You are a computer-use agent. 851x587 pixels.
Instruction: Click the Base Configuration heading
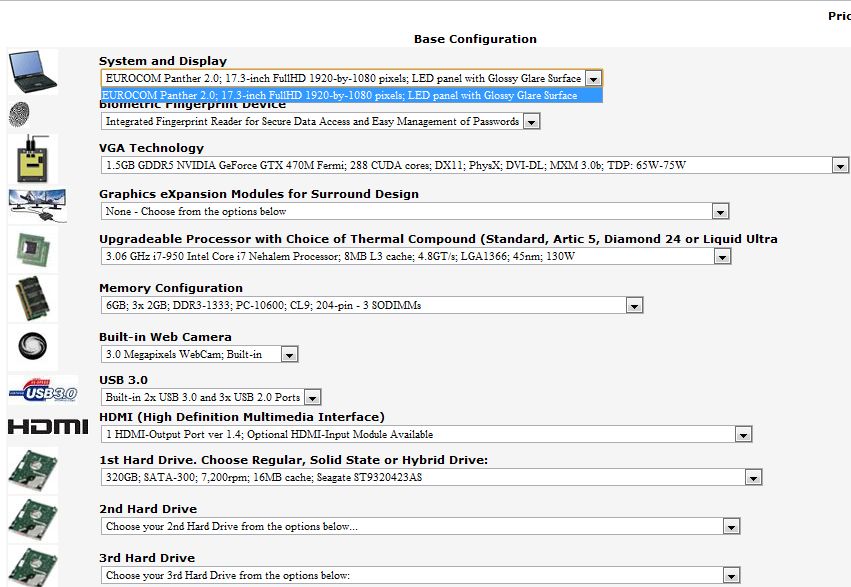[x=475, y=39]
